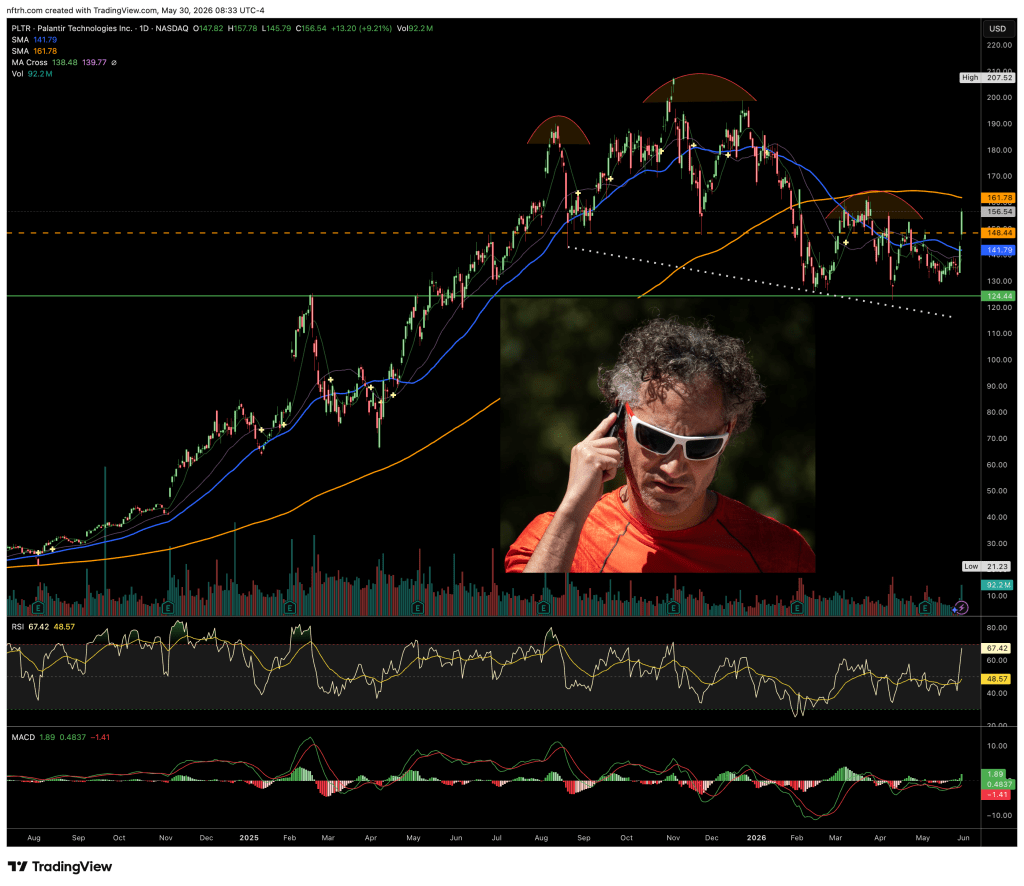This screenshot has width=1024, height=886.
Task: Click the High 207.52 price tag
Action: 987,77
